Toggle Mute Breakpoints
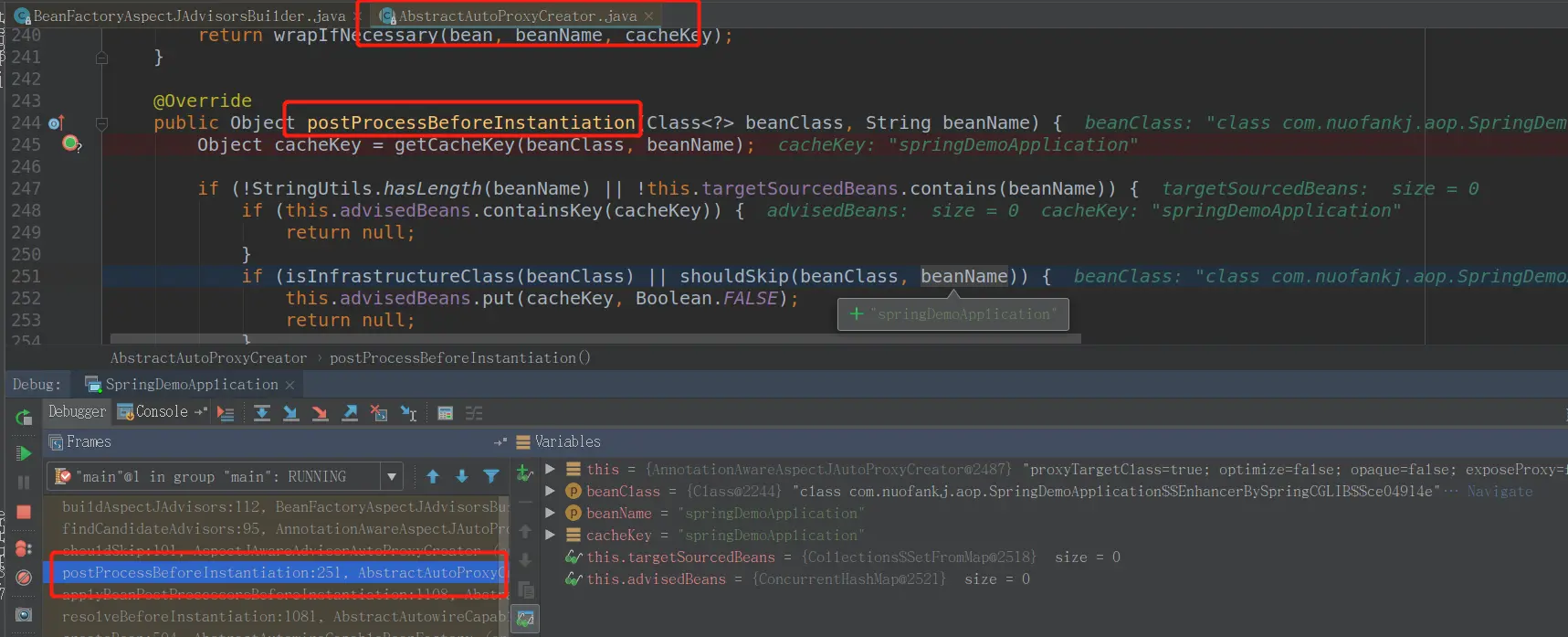 (24, 578)
